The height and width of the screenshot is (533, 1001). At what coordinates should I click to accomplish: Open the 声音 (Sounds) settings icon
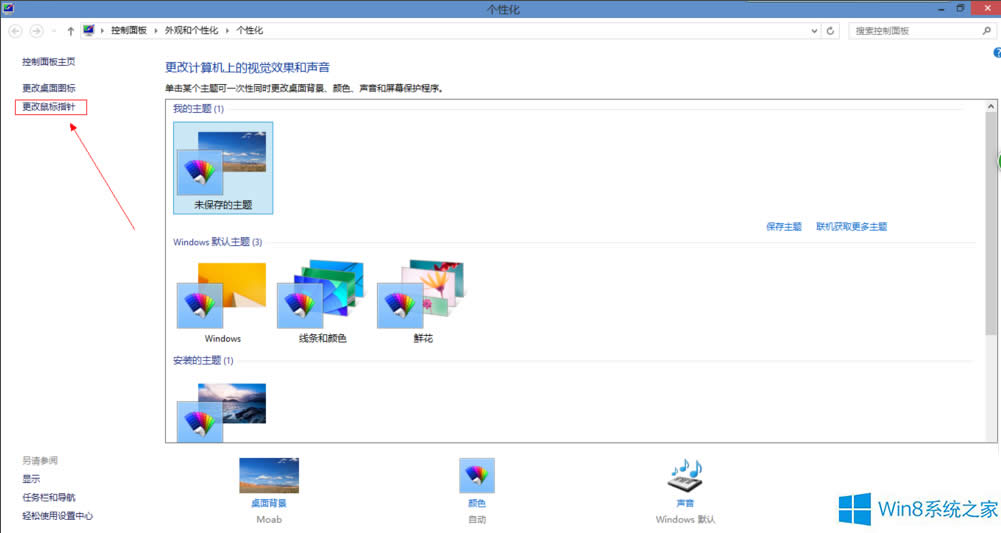click(x=686, y=476)
